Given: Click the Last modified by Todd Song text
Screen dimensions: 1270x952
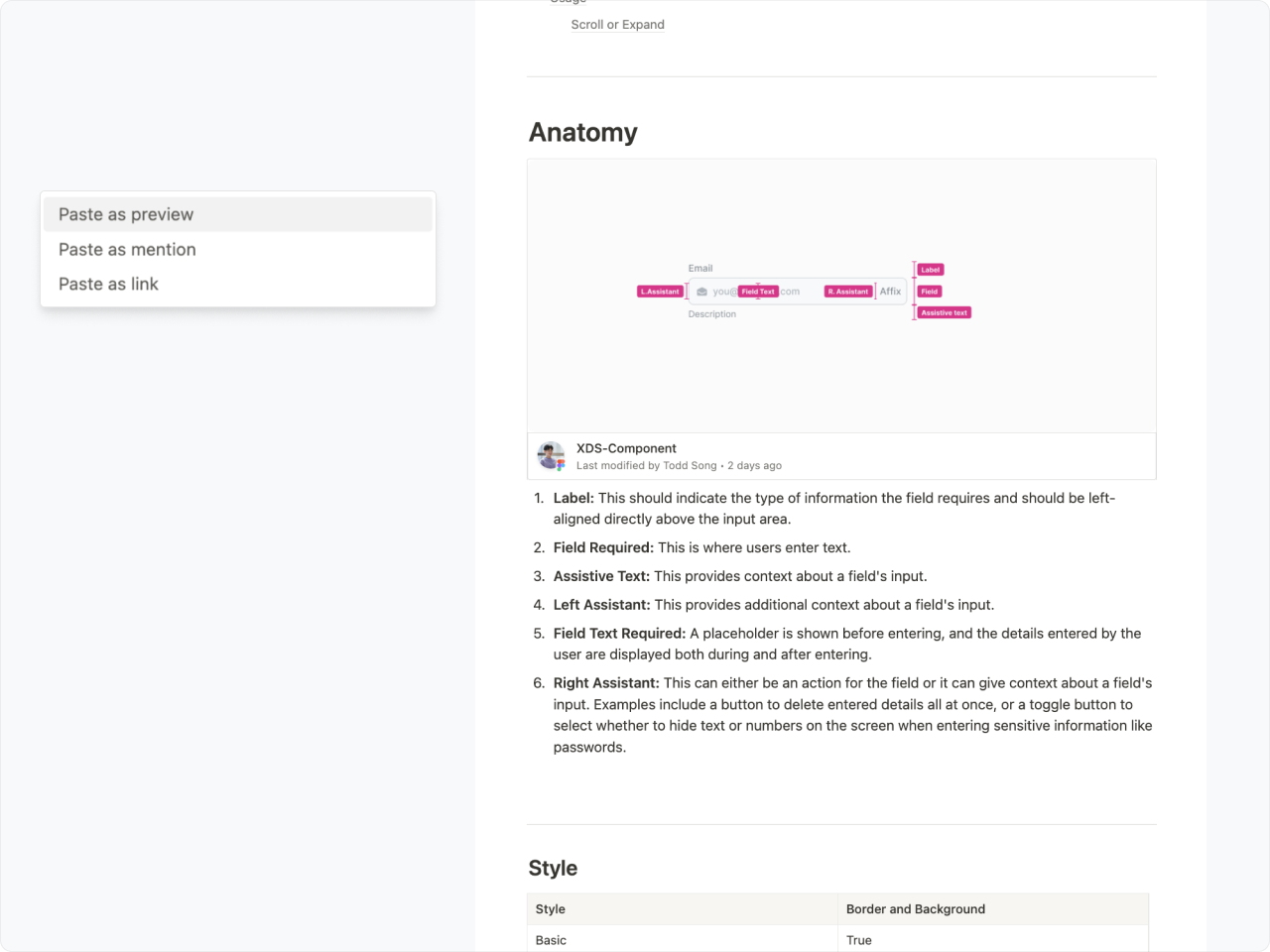Looking at the screenshot, I should [x=646, y=466].
